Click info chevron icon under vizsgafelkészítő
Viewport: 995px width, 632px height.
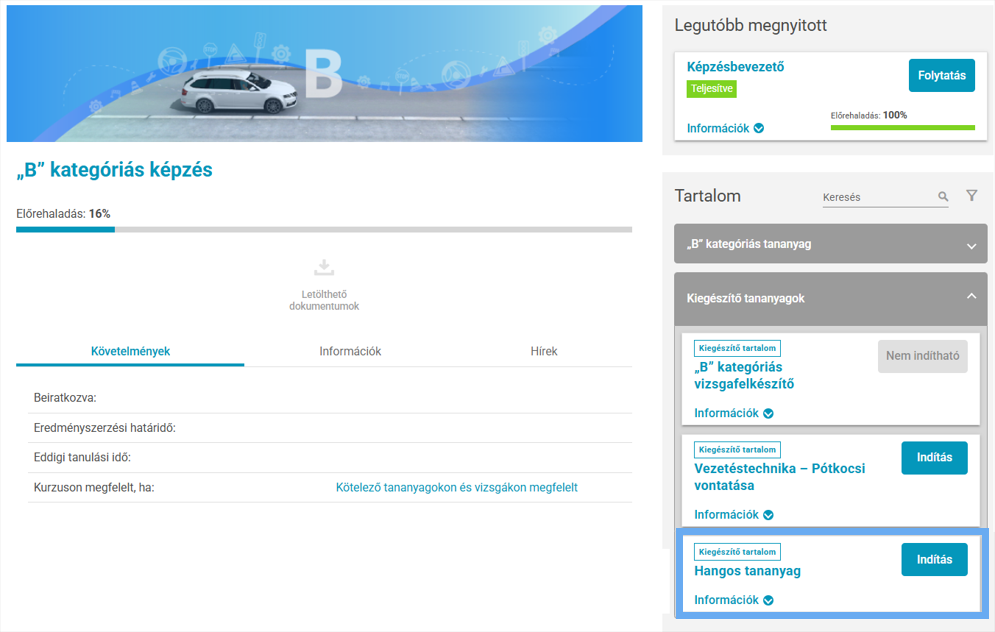(768, 414)
